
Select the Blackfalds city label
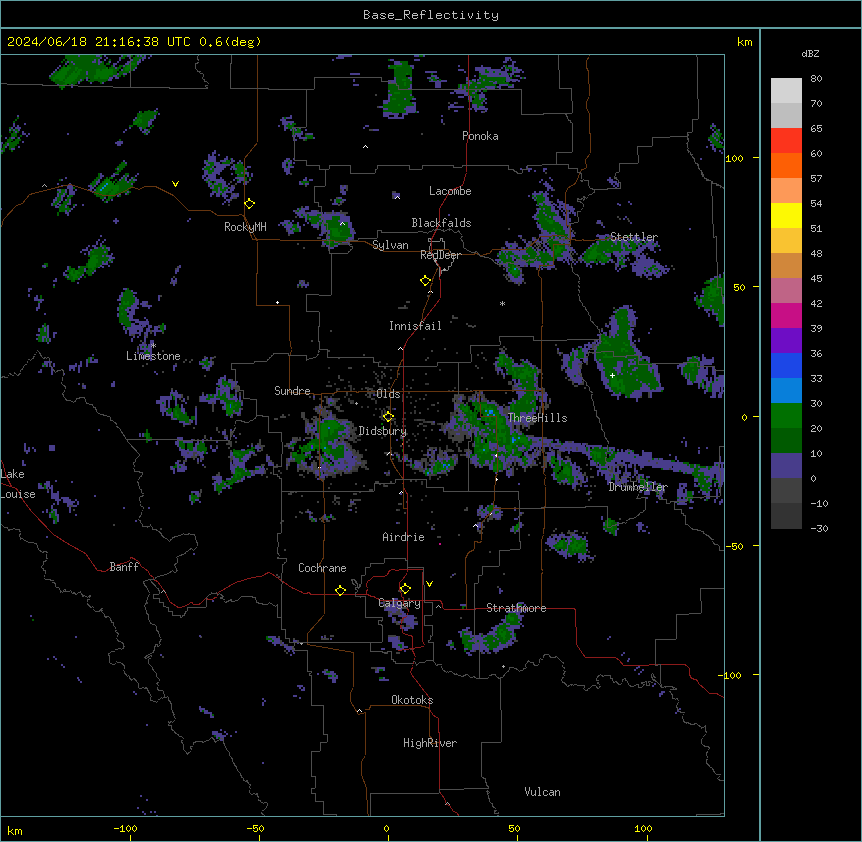(x=441, y=223)
